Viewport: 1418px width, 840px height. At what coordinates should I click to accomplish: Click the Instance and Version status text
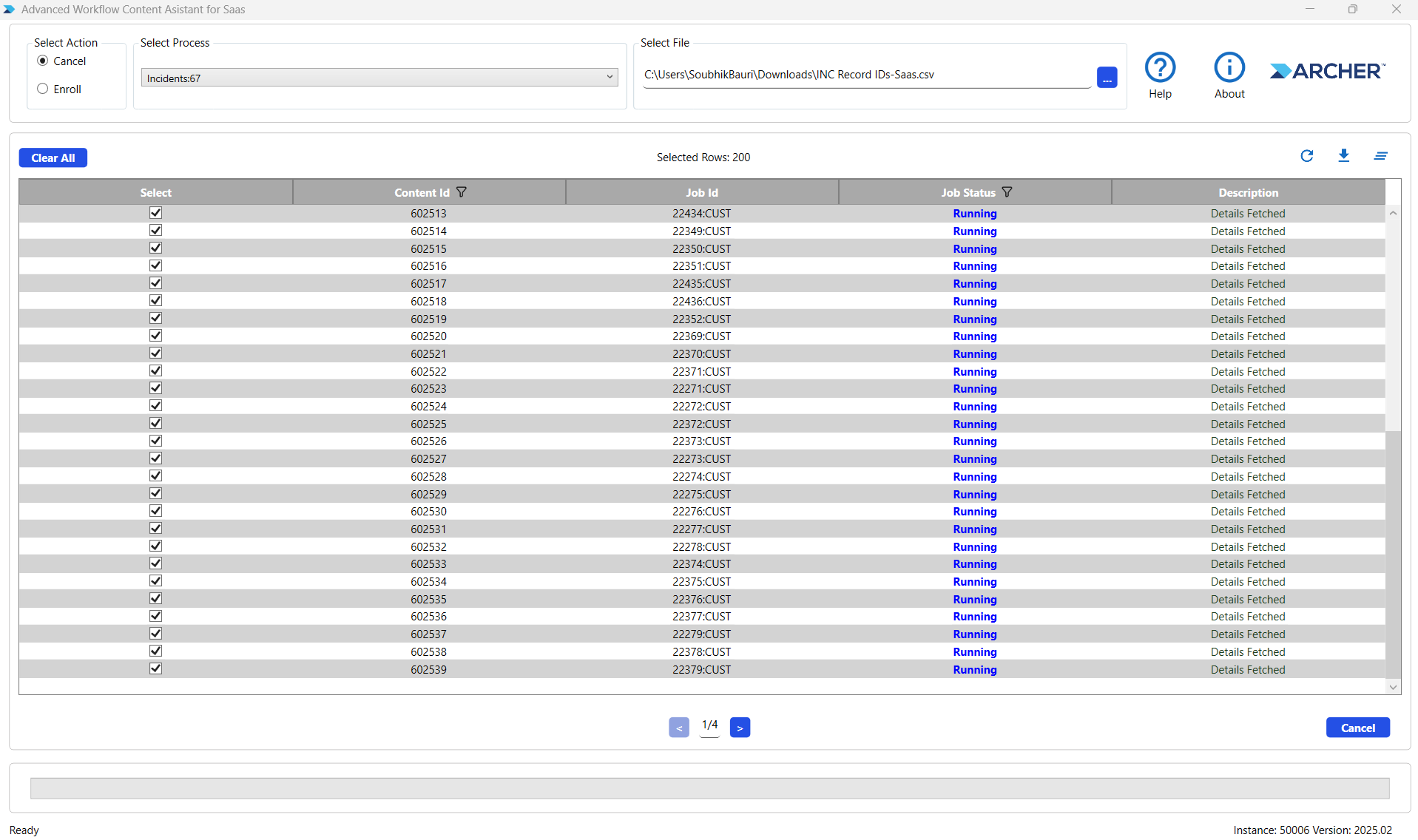point(1312,830)
